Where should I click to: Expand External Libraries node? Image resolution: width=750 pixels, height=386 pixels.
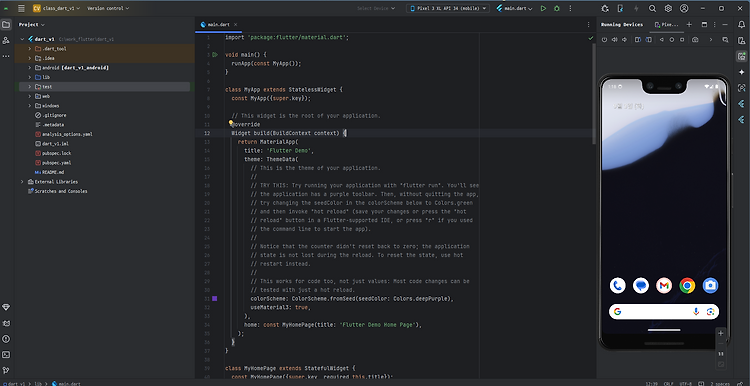(x=22, y=182)
